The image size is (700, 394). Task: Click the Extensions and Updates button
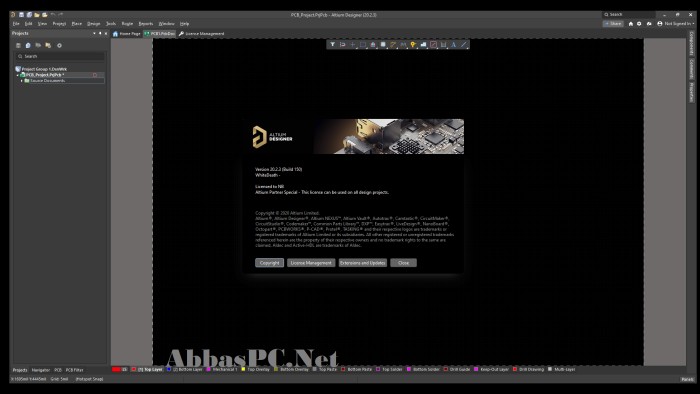(x=362, y=263)
